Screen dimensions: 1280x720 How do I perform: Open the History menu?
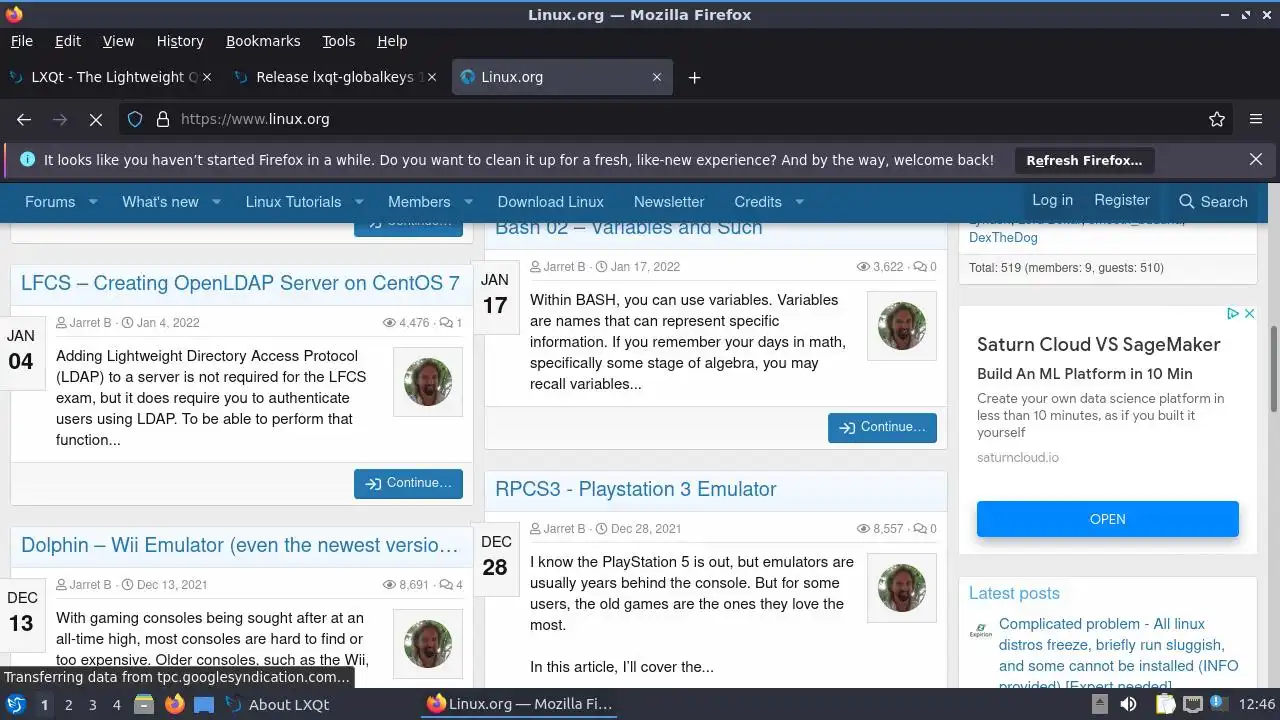(180, 41)
